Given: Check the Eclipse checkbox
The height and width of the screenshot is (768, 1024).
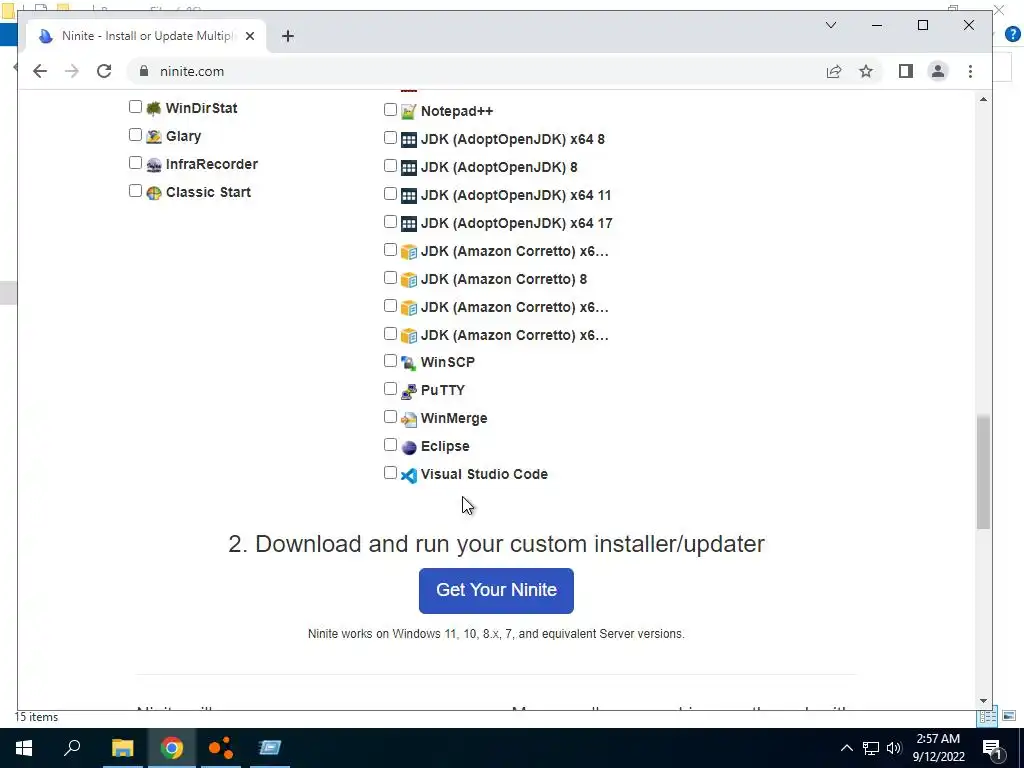Looking at the screenshot, I should pyautogui.click(x=391, y=445).
